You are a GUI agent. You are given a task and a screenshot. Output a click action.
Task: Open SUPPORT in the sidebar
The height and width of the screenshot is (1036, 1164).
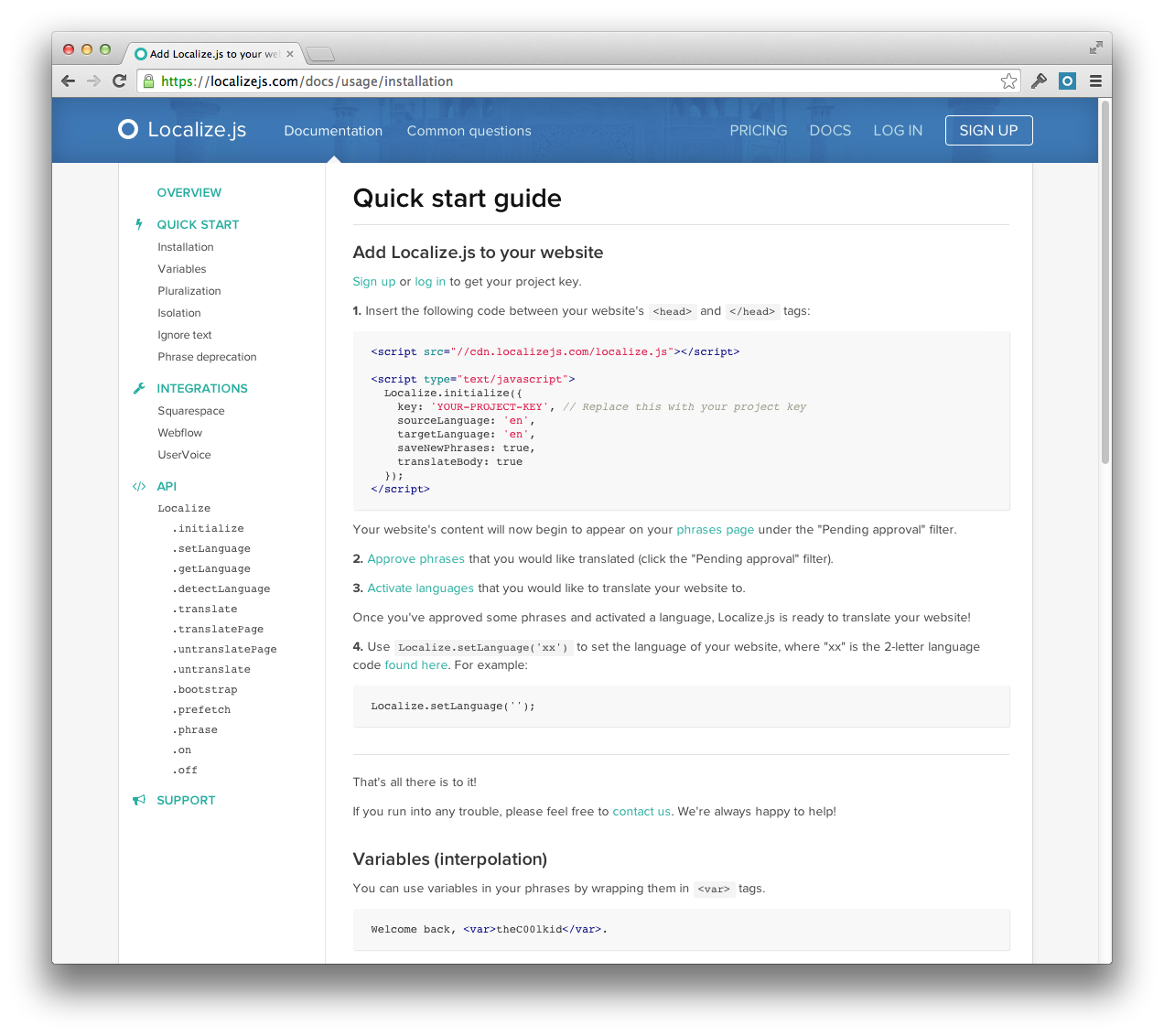click(186, 800)
